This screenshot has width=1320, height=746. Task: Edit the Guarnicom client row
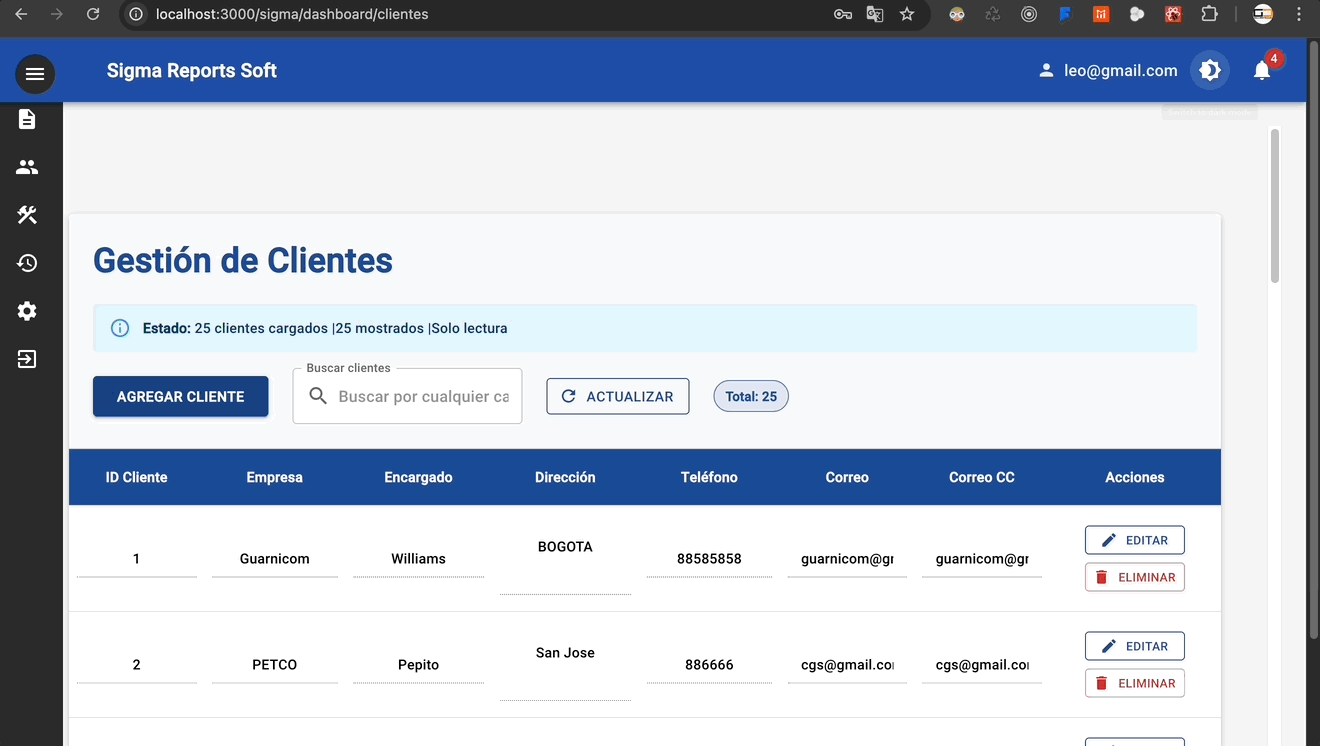[1134, 540]
